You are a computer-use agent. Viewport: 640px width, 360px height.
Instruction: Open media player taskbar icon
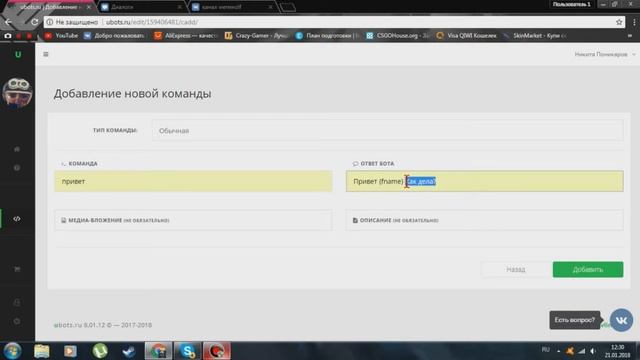[x=70, y=351]
